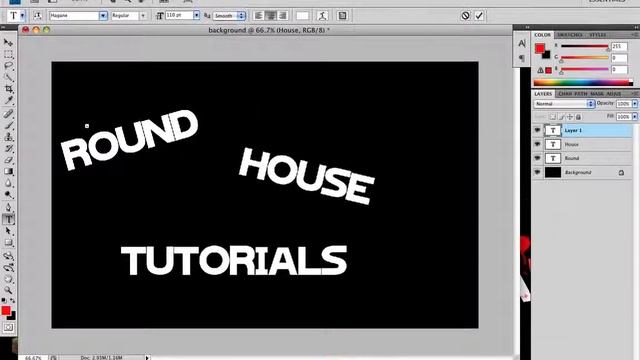This screenshot has height=360, width=640.
Task: Hide the Layer 1 layer
Action: pos(537,130)
